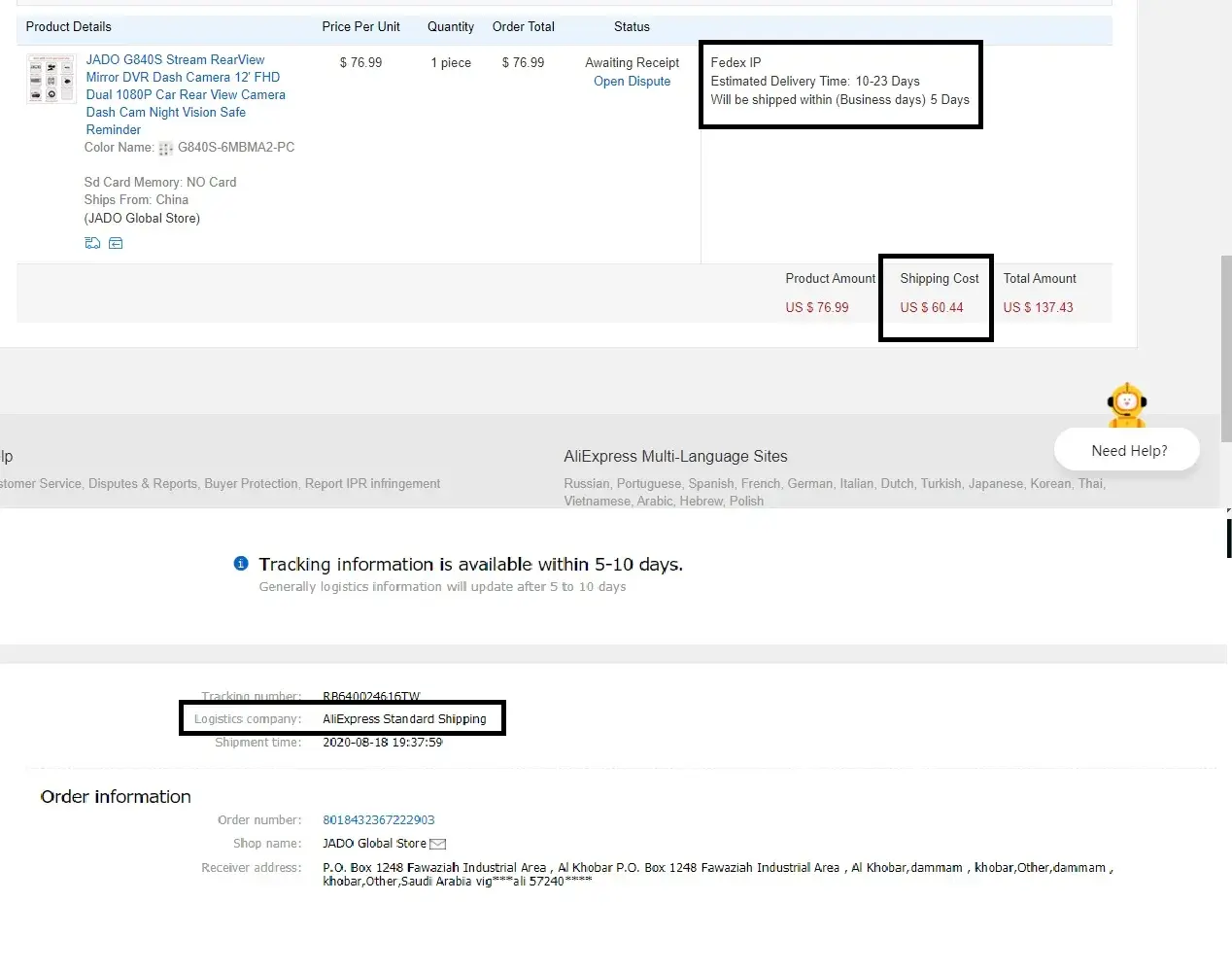Switch to the Thai language site
1232x972 pixels.
[x=1090, y=483]
